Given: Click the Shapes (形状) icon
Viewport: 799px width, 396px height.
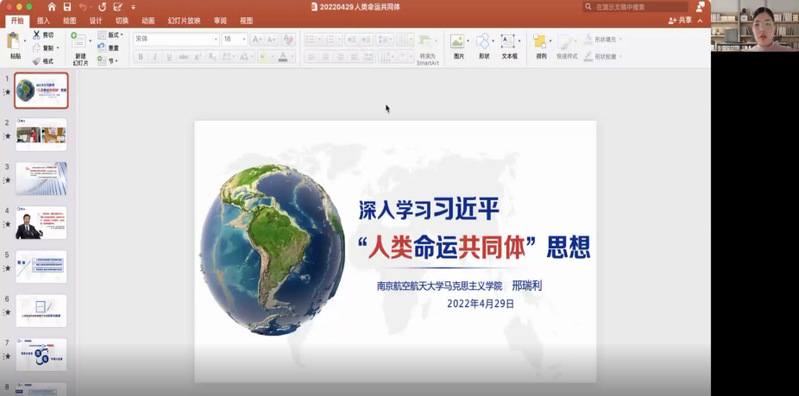Looking at the screenshot, I should [483, 41].
